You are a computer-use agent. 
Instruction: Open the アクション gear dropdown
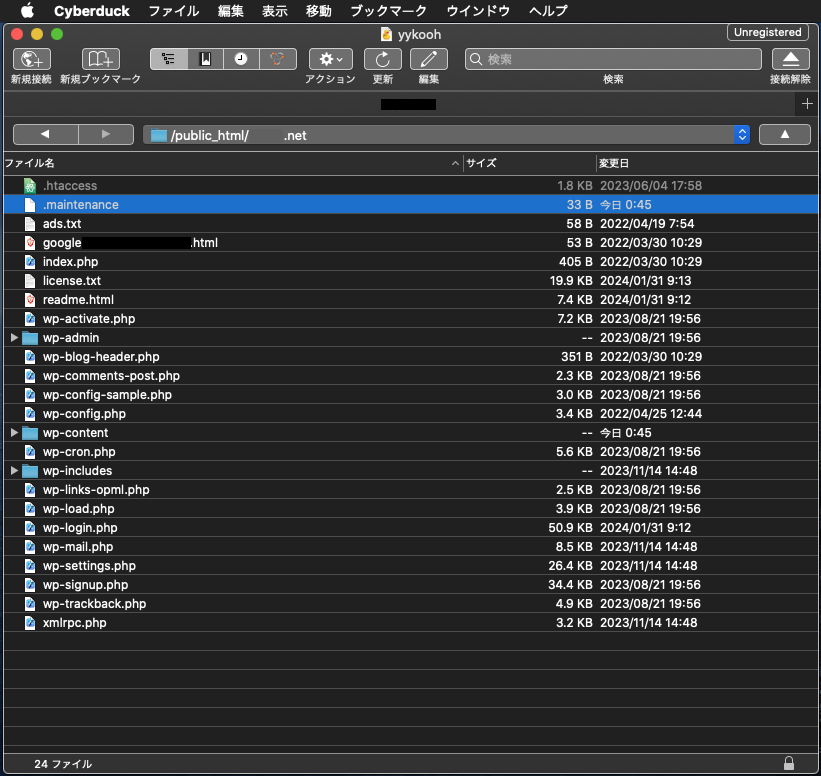330,59
